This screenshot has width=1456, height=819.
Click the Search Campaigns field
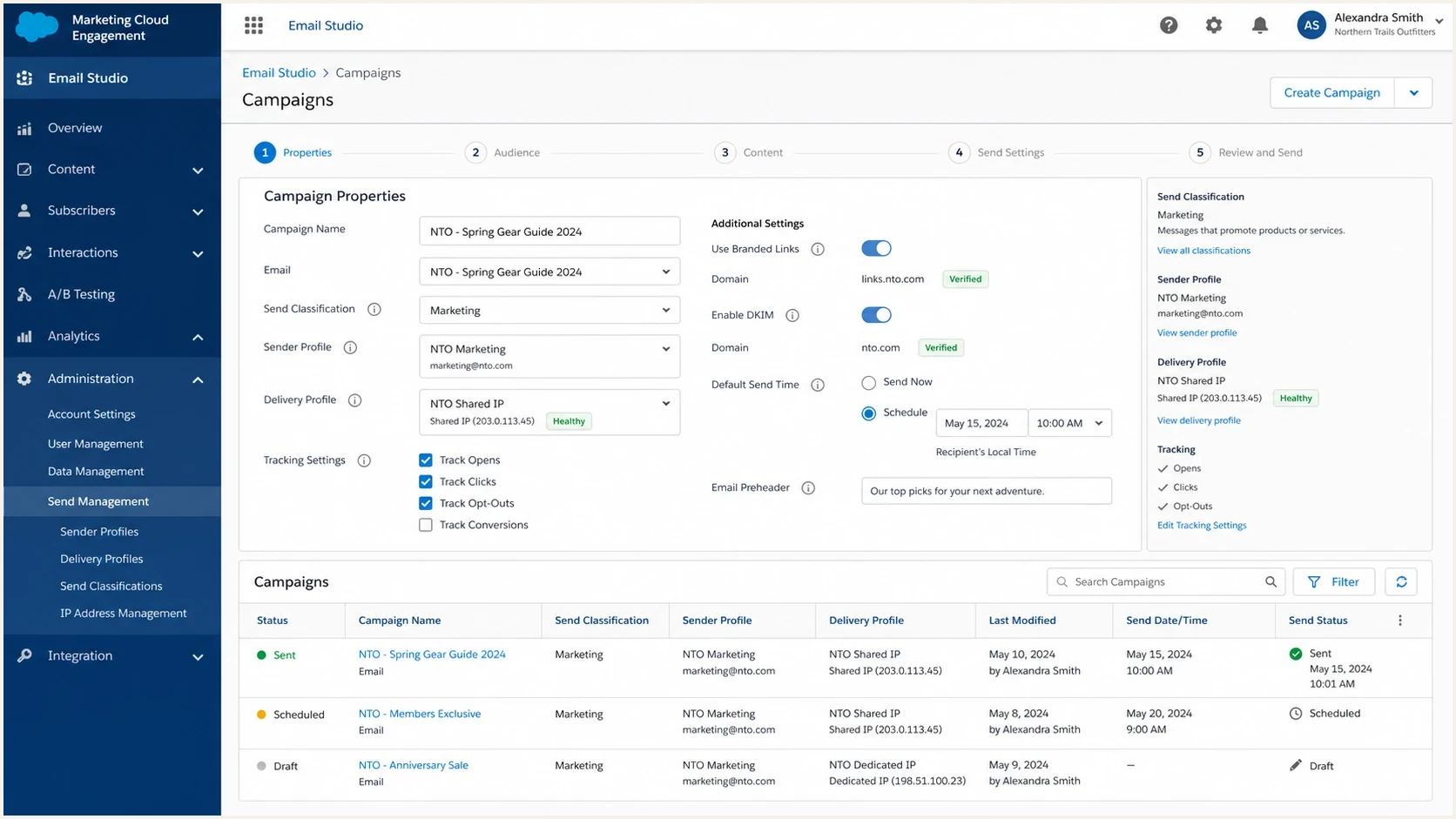click(x=1167, y=581)
